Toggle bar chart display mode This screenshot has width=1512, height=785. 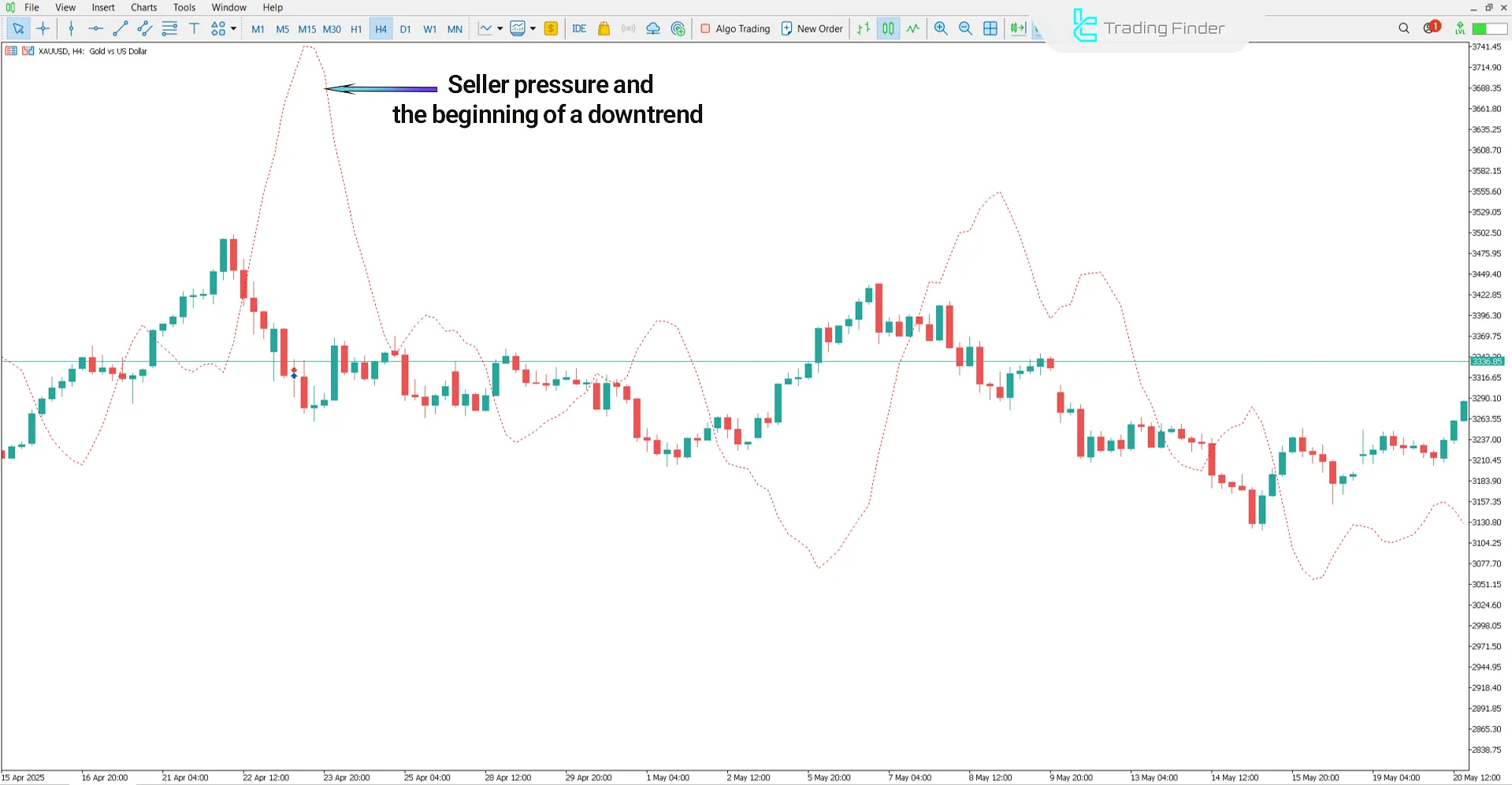862,28
